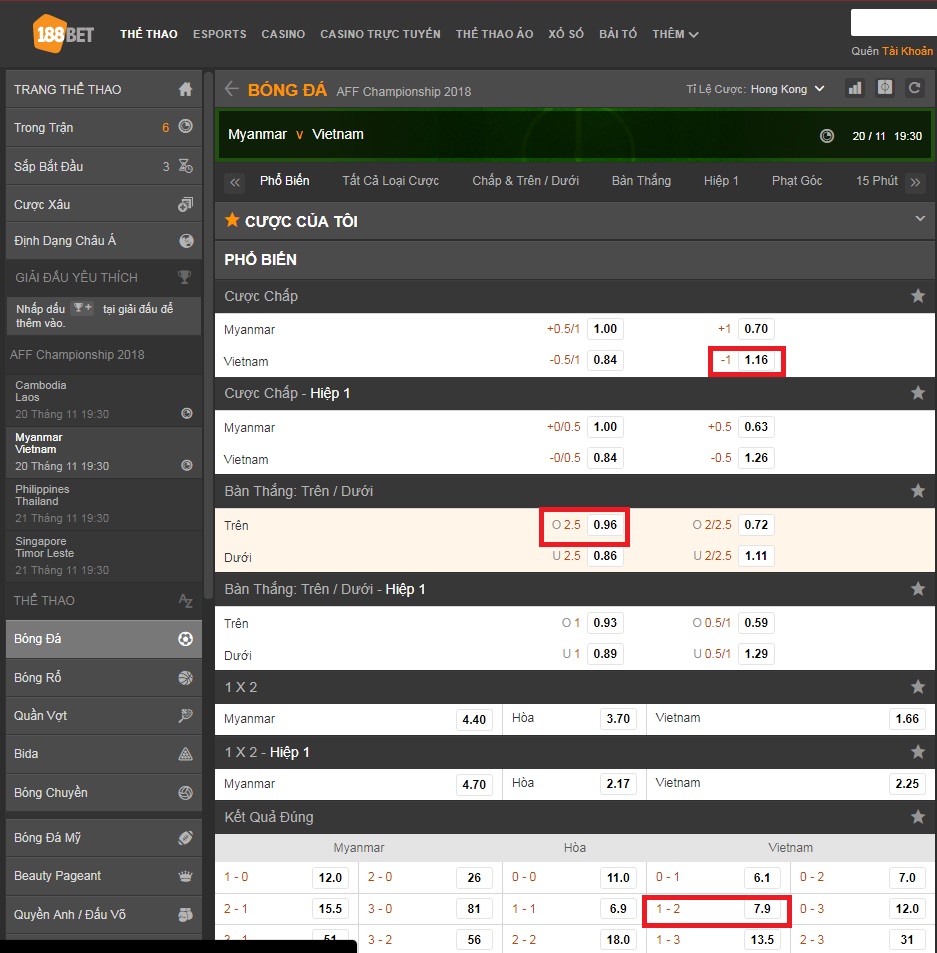937x953 pixels.
Task: Click the Cược Xâu parlay icon
Action: 185,204
